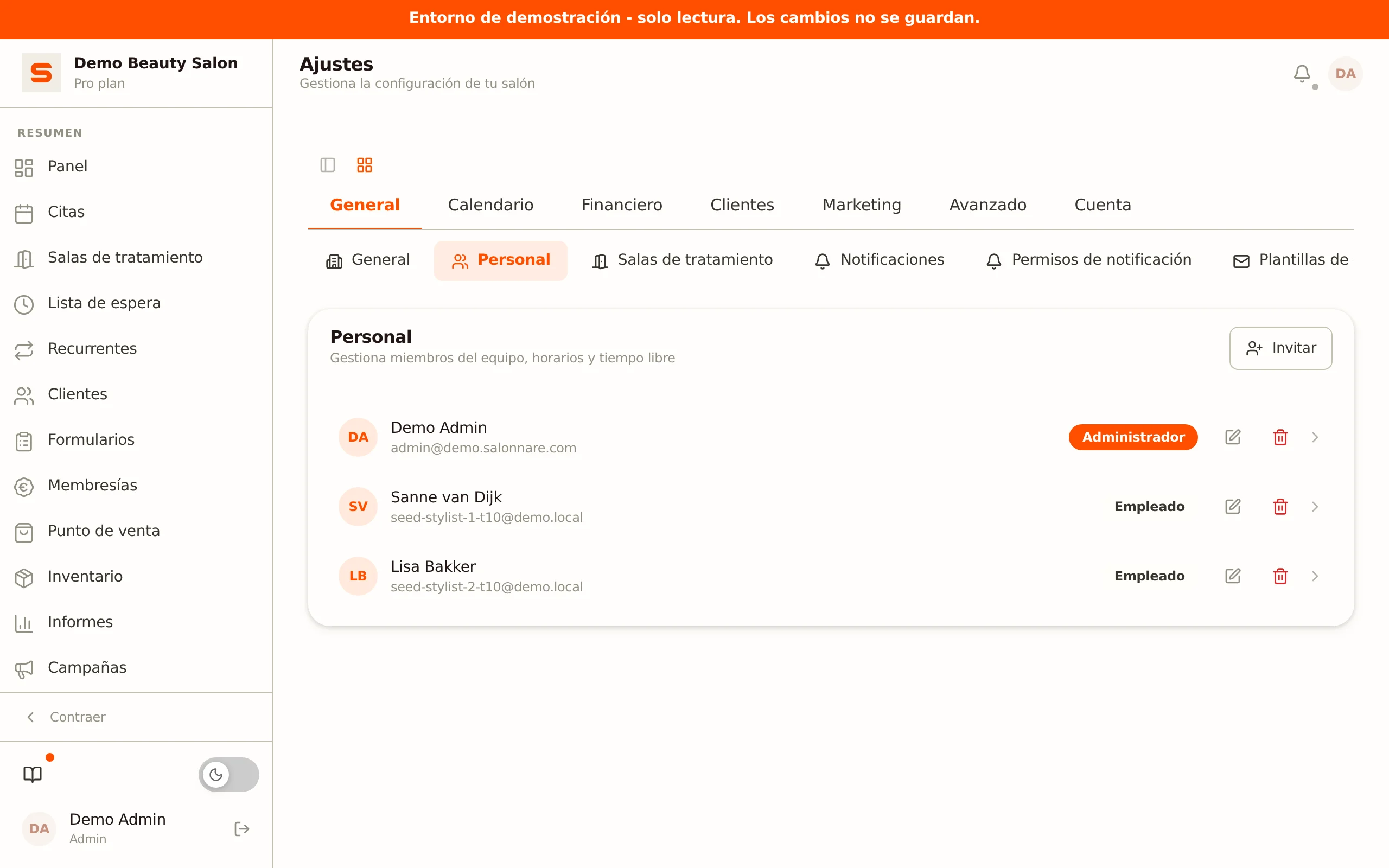Switch to the Calendario tab
Screen dimensions: 1389x868
click(x=490, y=205)
